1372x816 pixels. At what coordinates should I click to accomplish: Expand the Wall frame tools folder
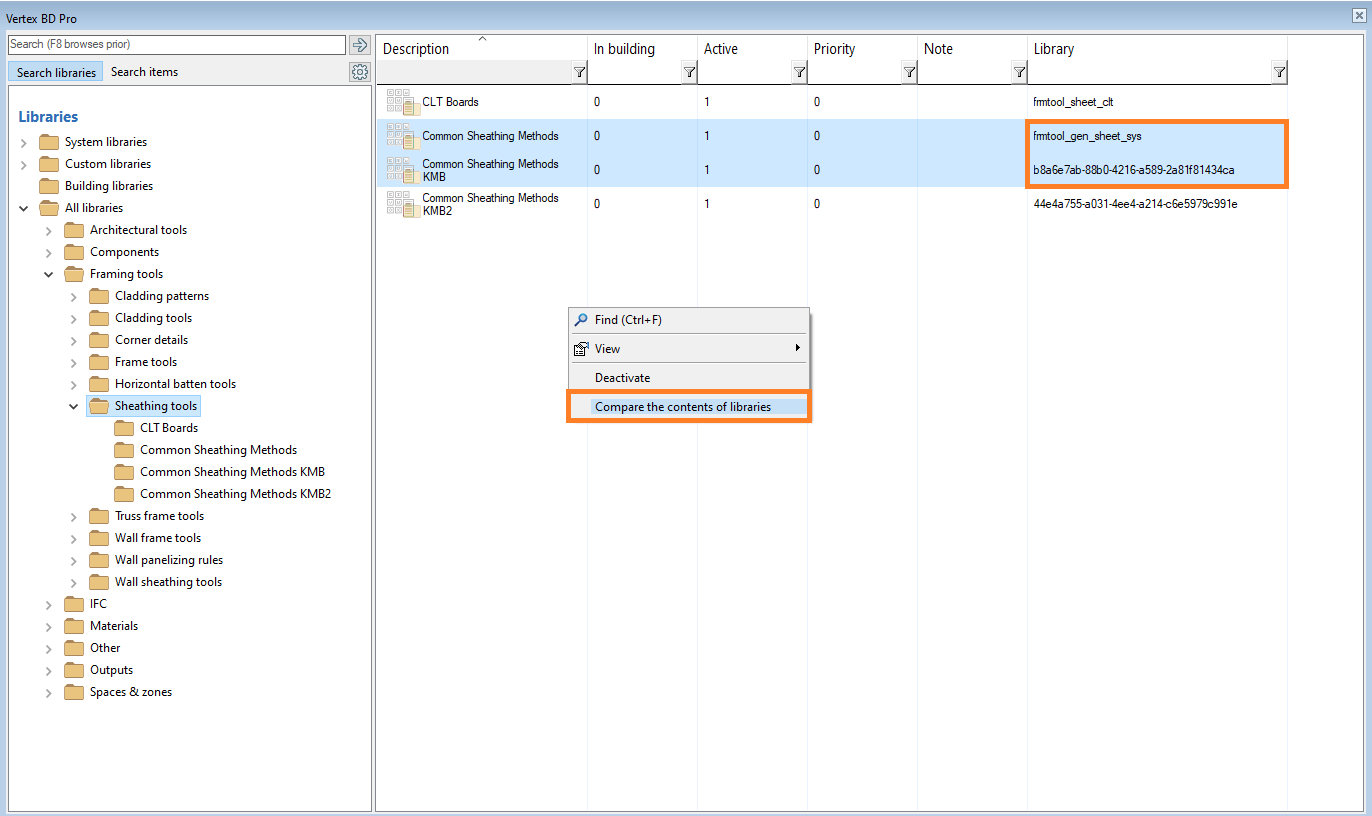[73, 538]
